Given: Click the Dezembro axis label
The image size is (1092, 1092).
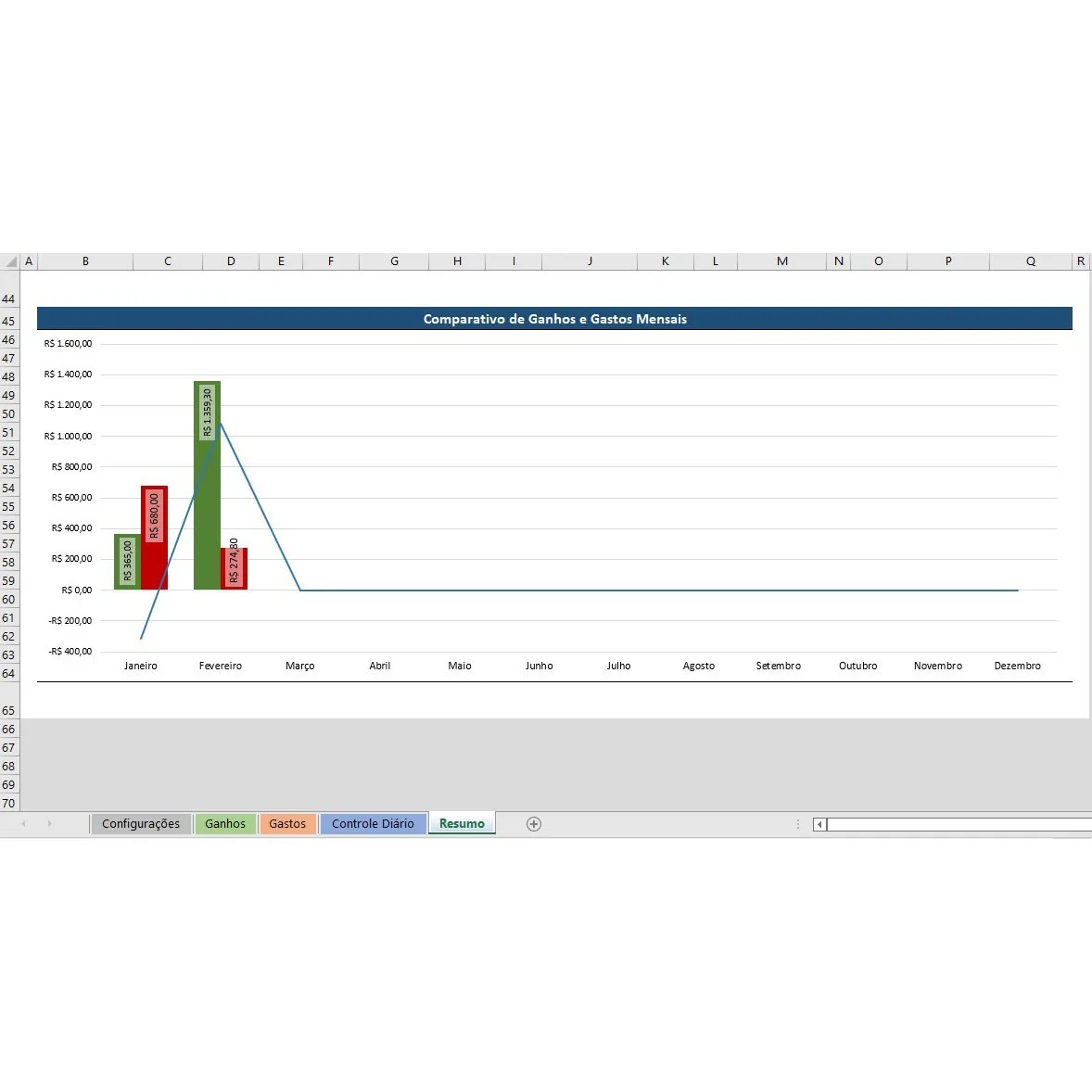Looking at the screenshot, I should (1017, 666).
